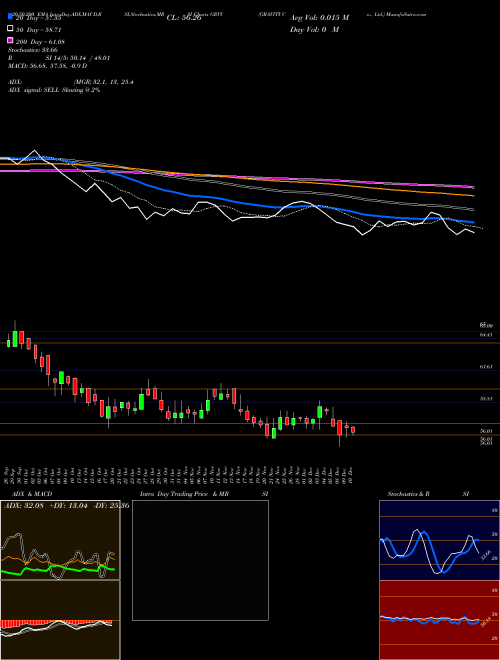Click the blue-background Stochastics chart panel
The image size is (500, 660).
pos(439,540)
